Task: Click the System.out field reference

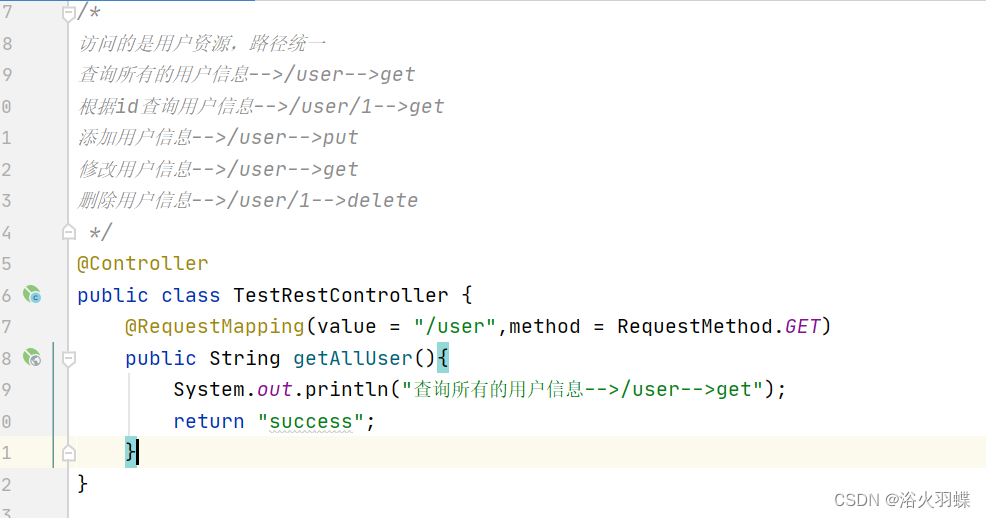Action: tap(233, 390)
